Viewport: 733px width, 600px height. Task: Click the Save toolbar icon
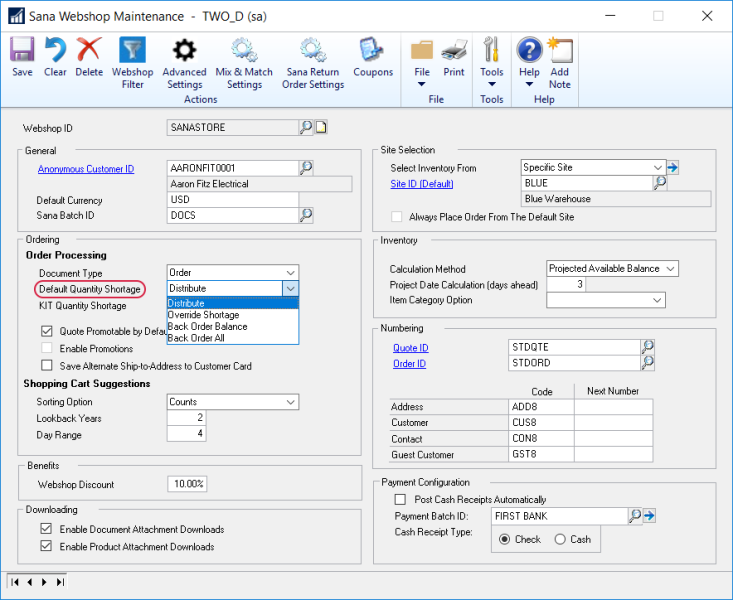tap(22, 50)
